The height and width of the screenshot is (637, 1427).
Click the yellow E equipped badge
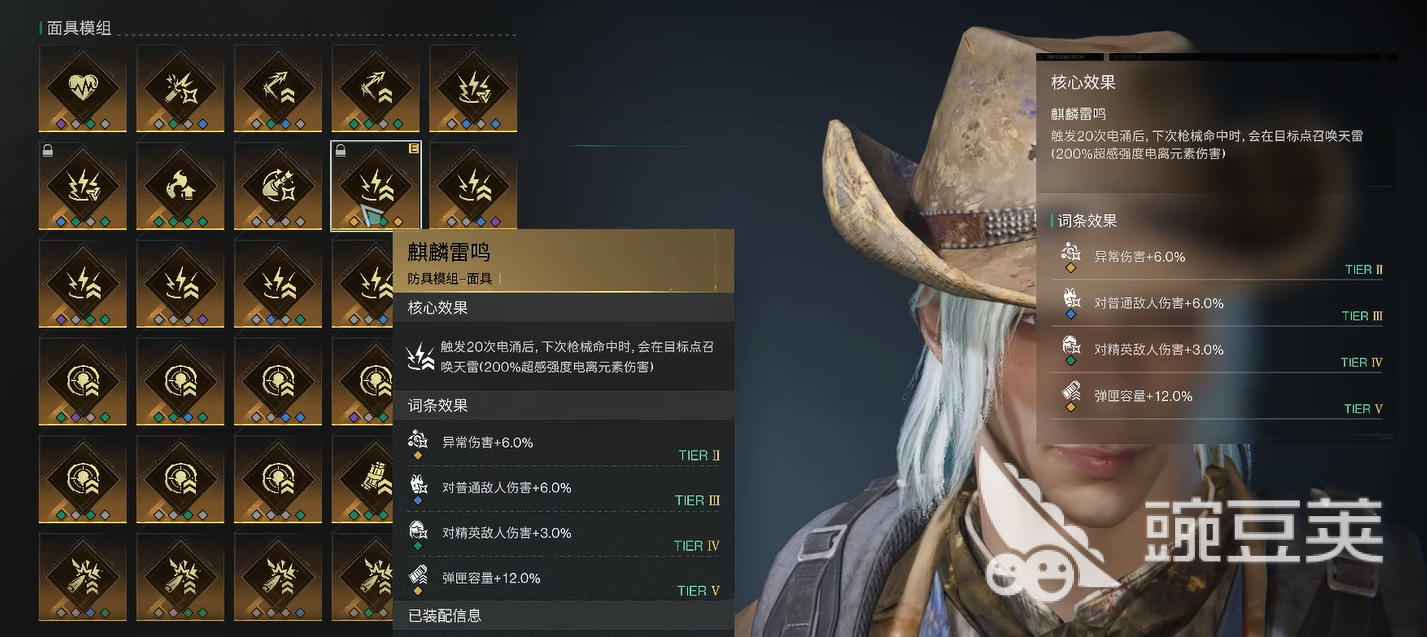click(x=413, y=150)
